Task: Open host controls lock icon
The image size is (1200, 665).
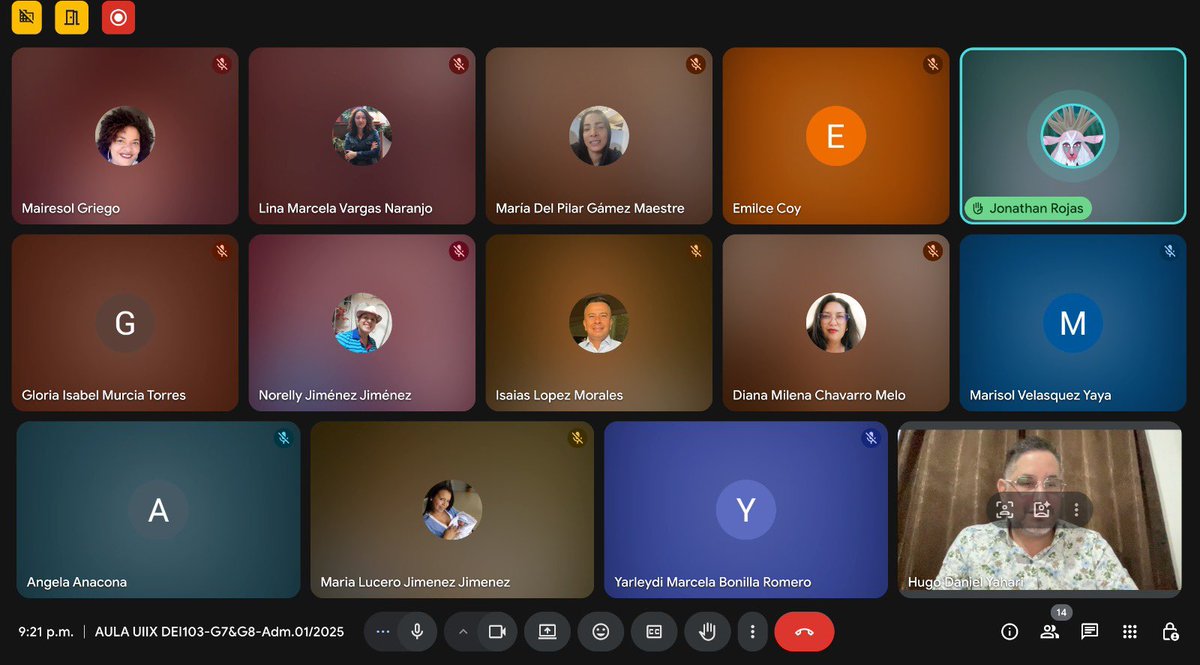Action: 1170,632
